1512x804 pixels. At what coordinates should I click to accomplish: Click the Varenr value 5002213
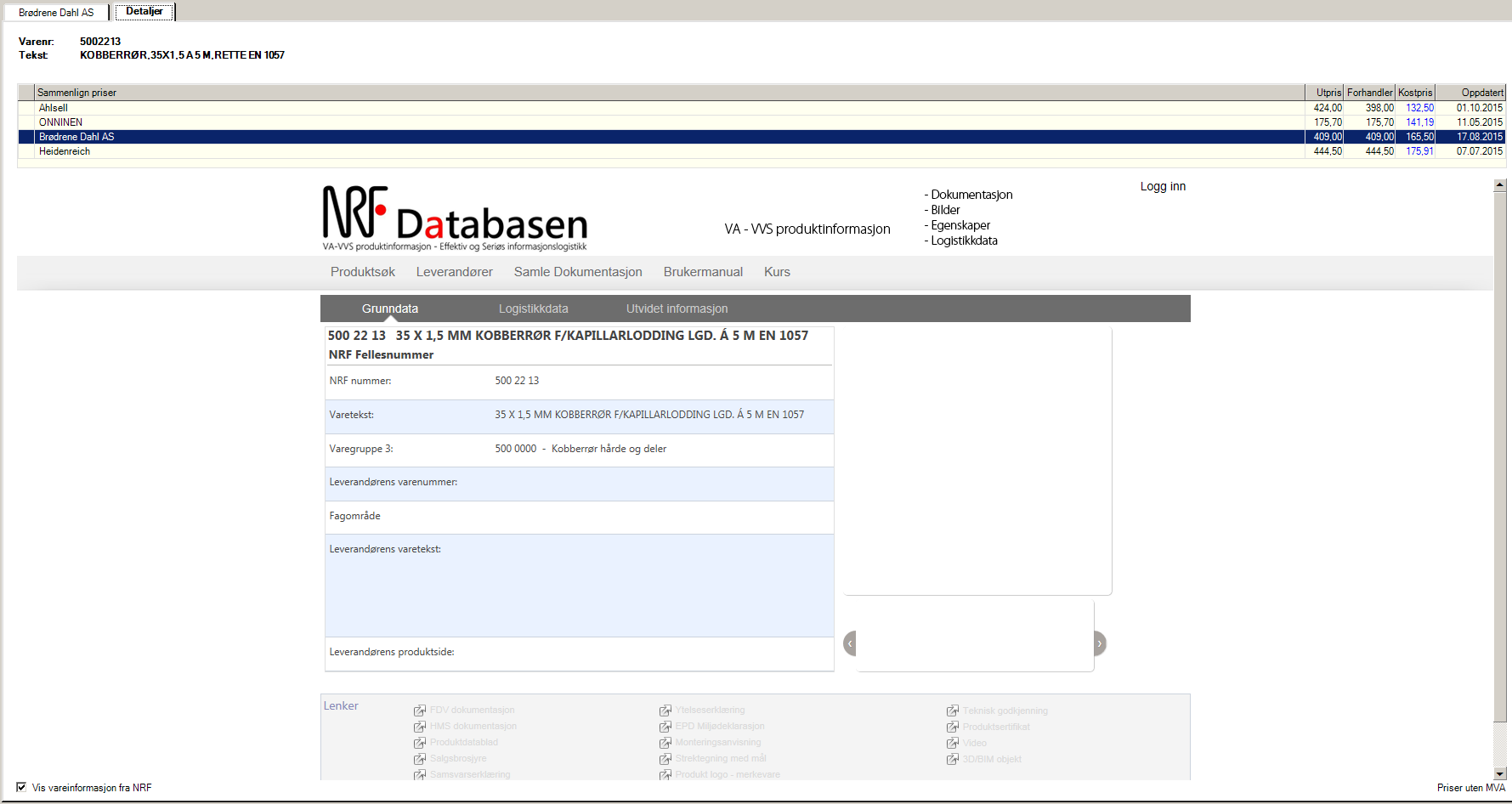click(100, 42)
